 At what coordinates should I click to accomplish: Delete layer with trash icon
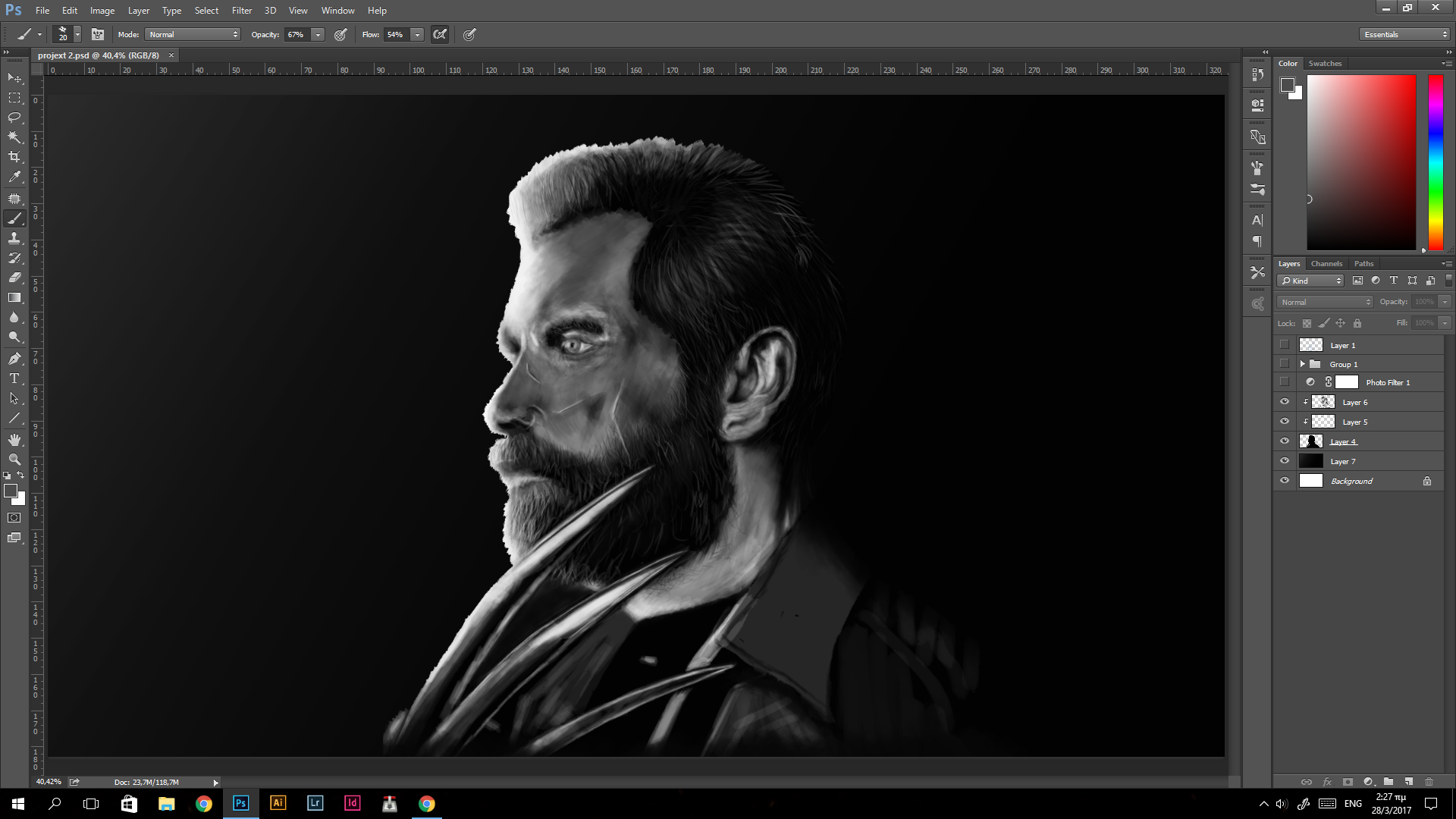pos(1429,782)
